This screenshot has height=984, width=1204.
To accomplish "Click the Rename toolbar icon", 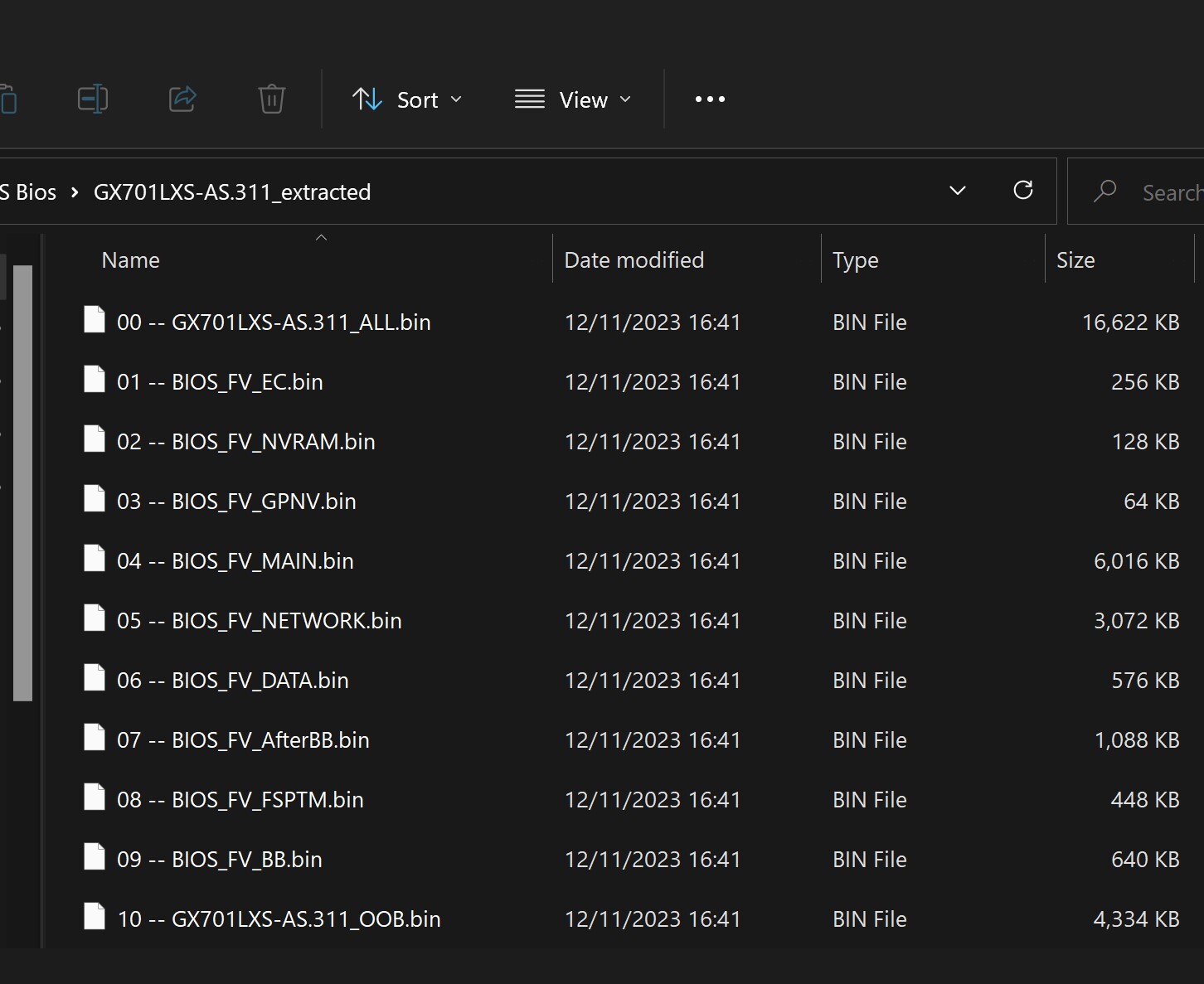I will (x=92, y=99).
